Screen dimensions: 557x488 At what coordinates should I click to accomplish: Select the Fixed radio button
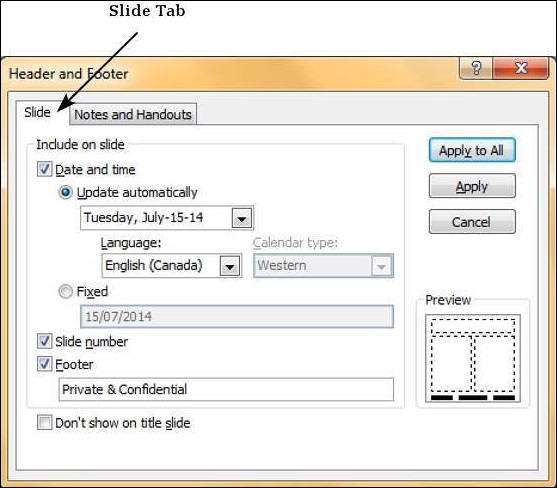click(x=65, y=292)
